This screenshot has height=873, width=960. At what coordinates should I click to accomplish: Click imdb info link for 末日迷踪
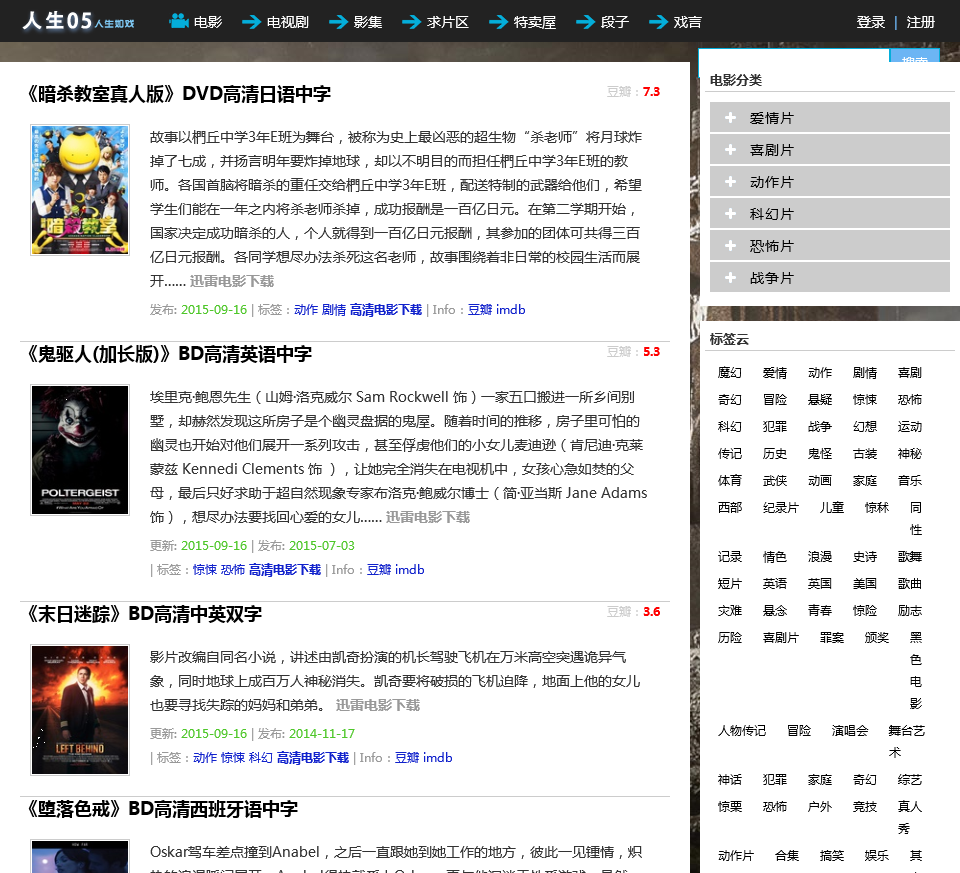point(438,758)
